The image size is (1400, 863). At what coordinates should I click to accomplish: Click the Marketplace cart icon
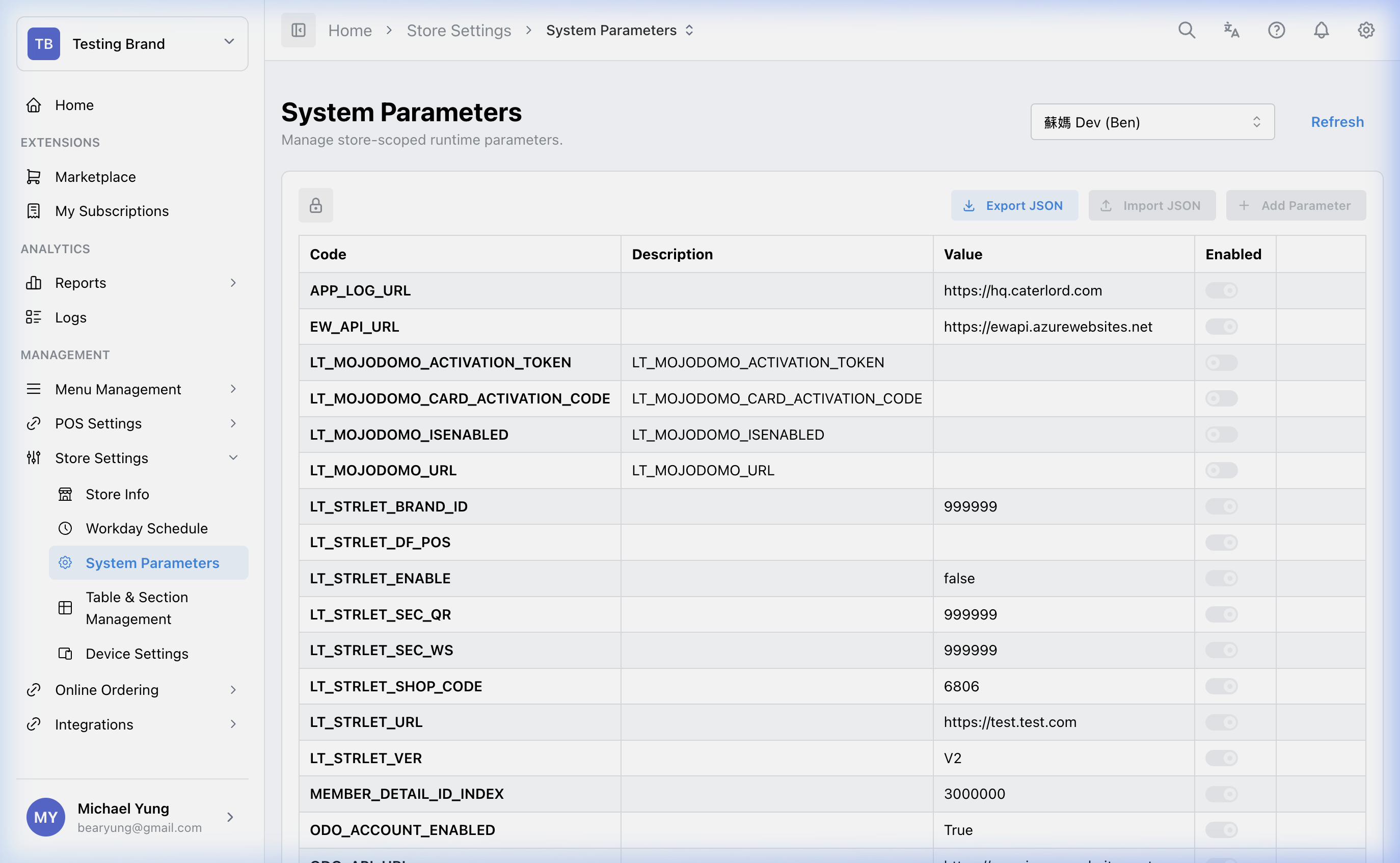(x=34, y=176)
